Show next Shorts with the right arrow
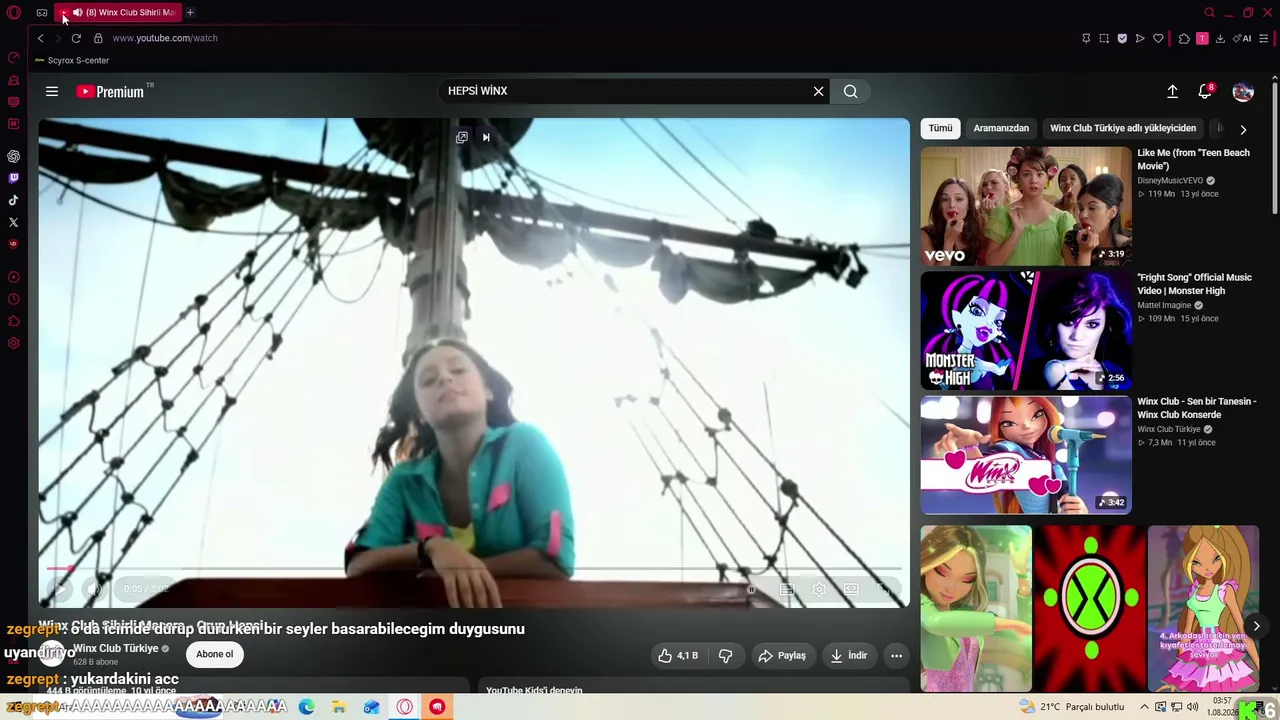This screenshot has height=720, width=1280. pos(1256,626)
